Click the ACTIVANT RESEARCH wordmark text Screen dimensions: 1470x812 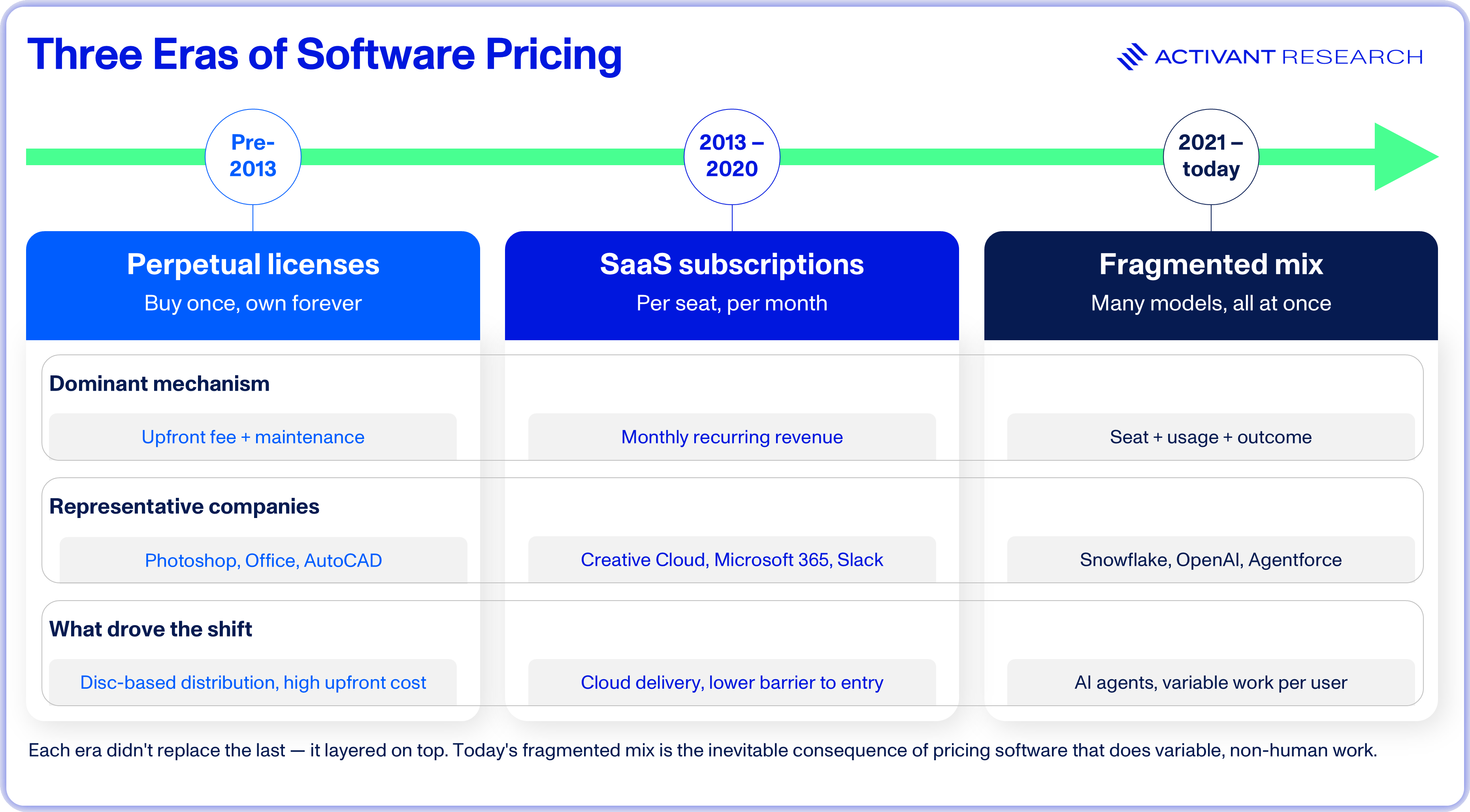click(x=1289, y=57)
